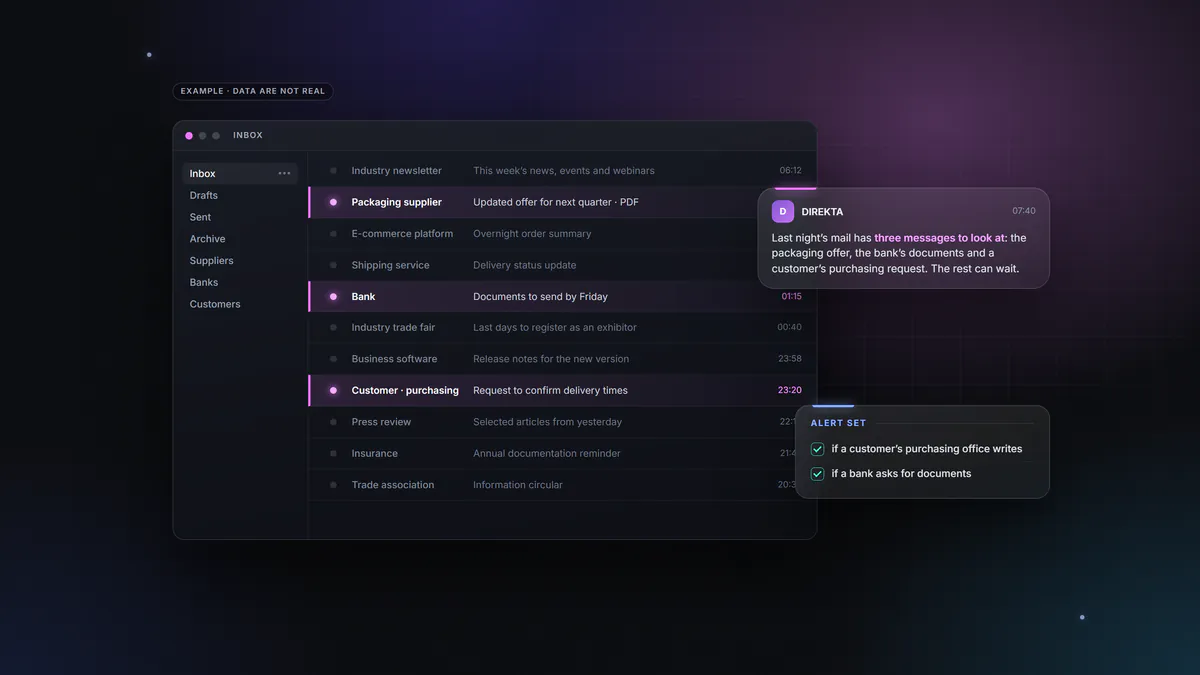Image resolution: width=1200 pixels, height=675 pixels.
Task: Click the unread dot beside Bank
Action: click(333, 297)
